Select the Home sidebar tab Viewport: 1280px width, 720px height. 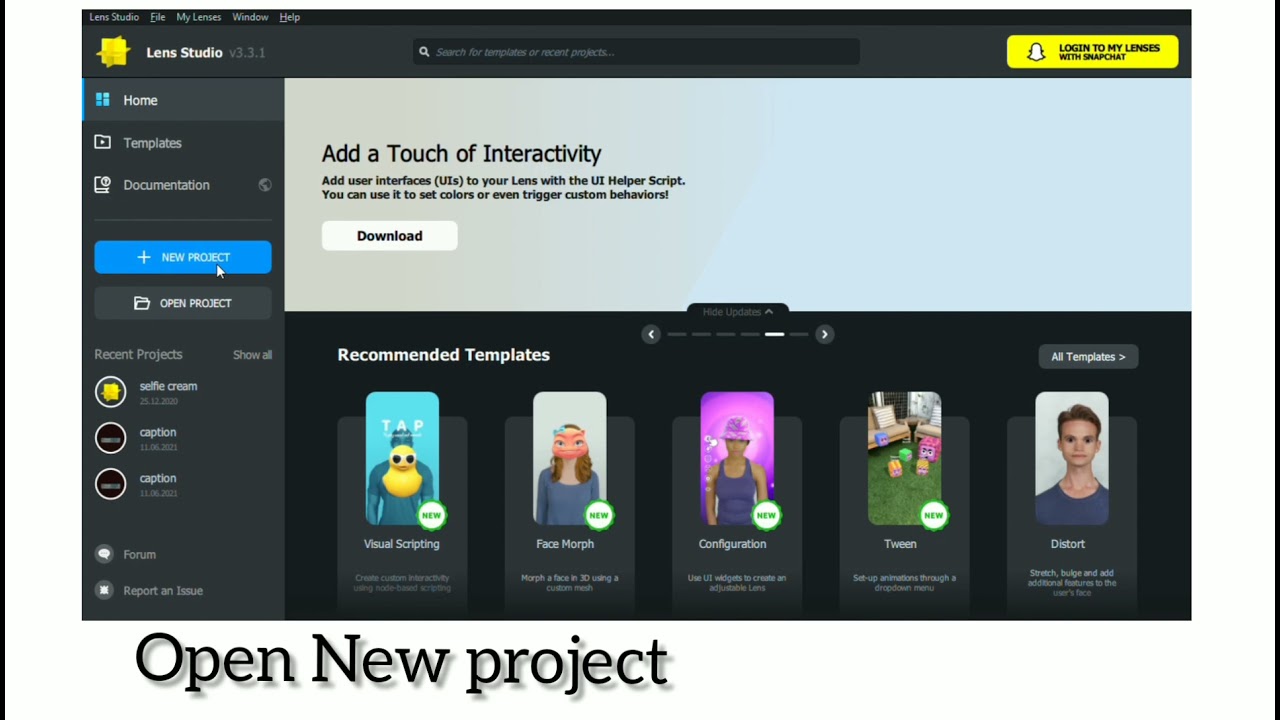tap(184, 100)
